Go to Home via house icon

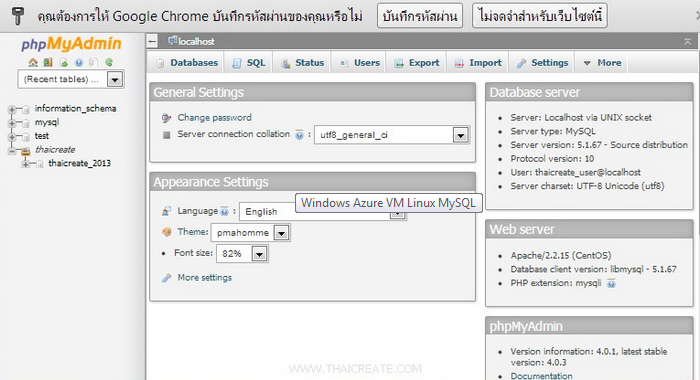33,63
